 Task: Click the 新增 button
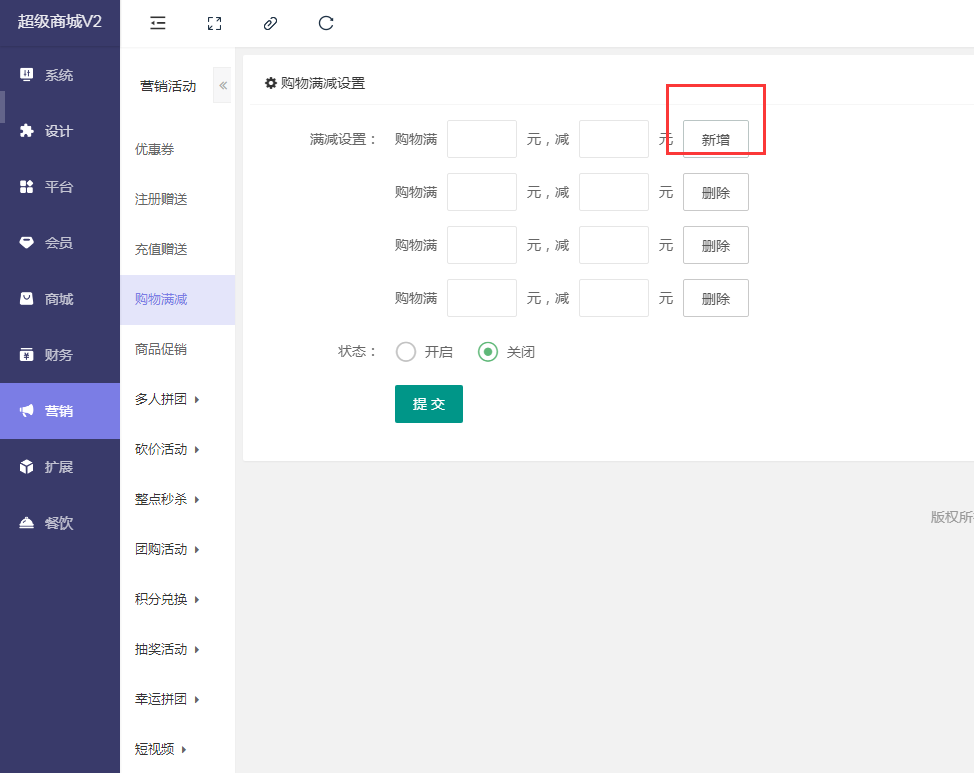click(x=716, y=139)
